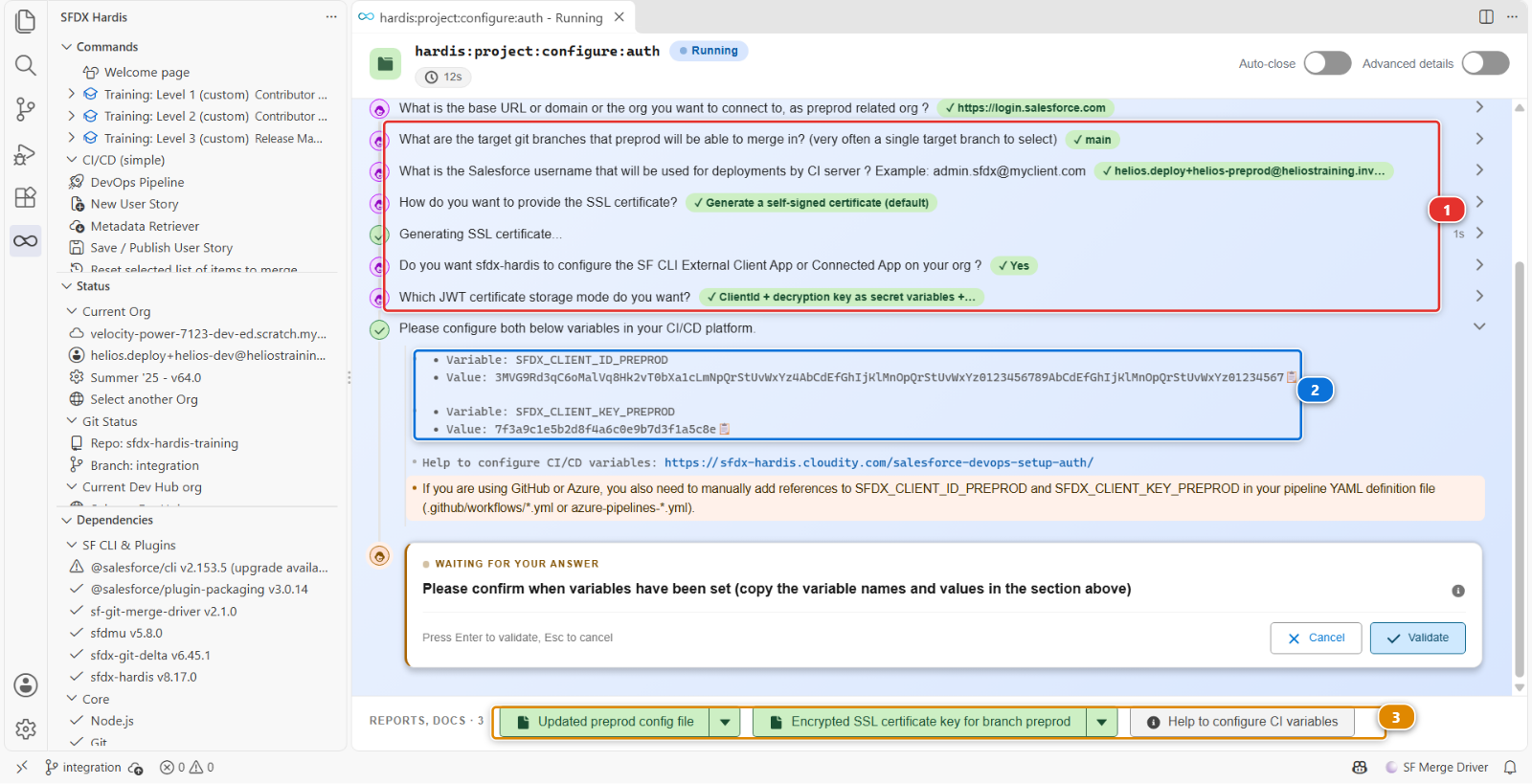
Task: Open dropdown next to Updated preprod config file
Action: [x=725, y=722]
